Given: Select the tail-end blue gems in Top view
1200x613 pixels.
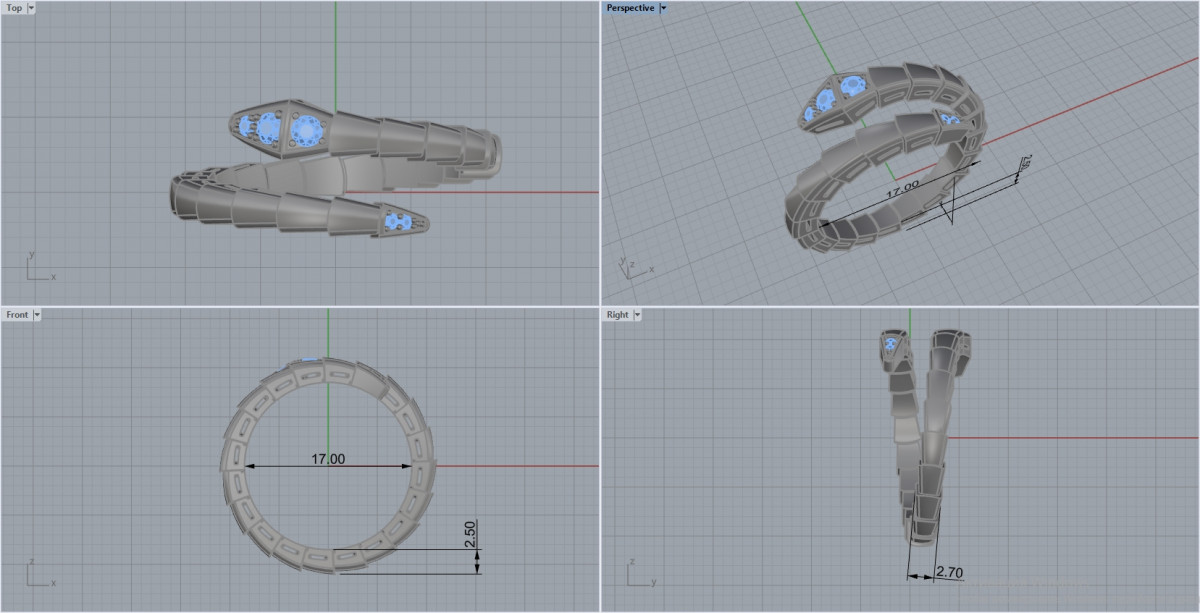Looking at the screenshot, I should coord(397,220).
